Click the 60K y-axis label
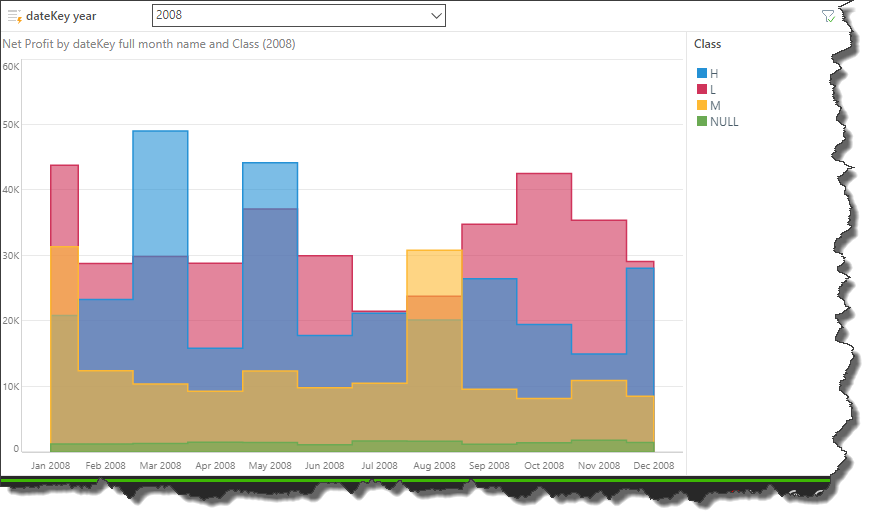876x523 pixels. (x=12, y=67)
